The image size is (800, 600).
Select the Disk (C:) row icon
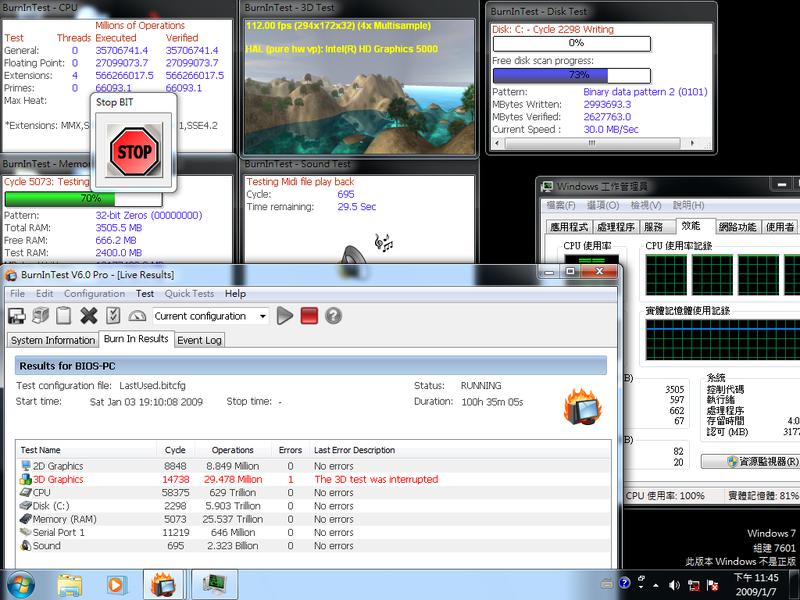pos(26,506)
